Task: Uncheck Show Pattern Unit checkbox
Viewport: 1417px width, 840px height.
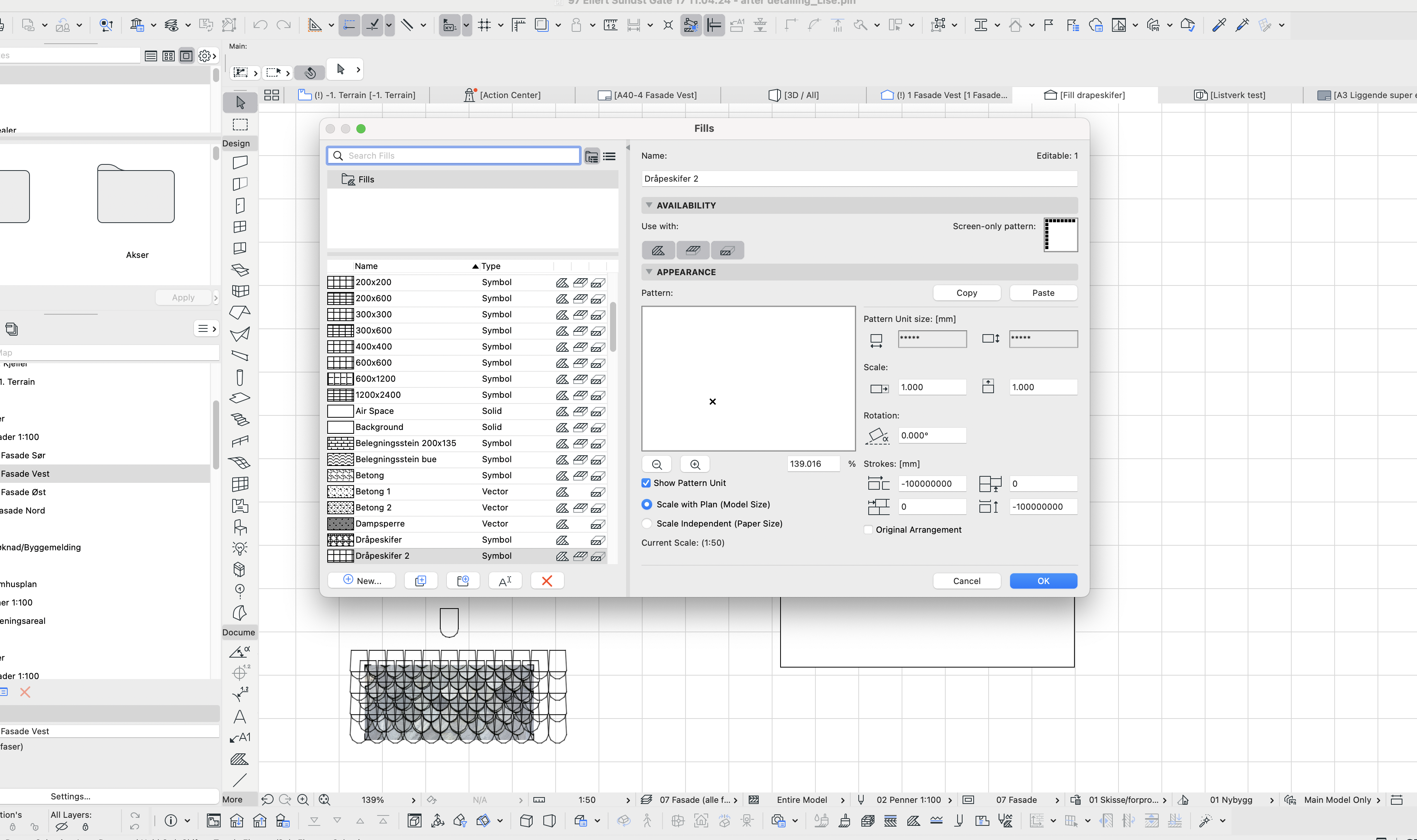Action: 646,483
